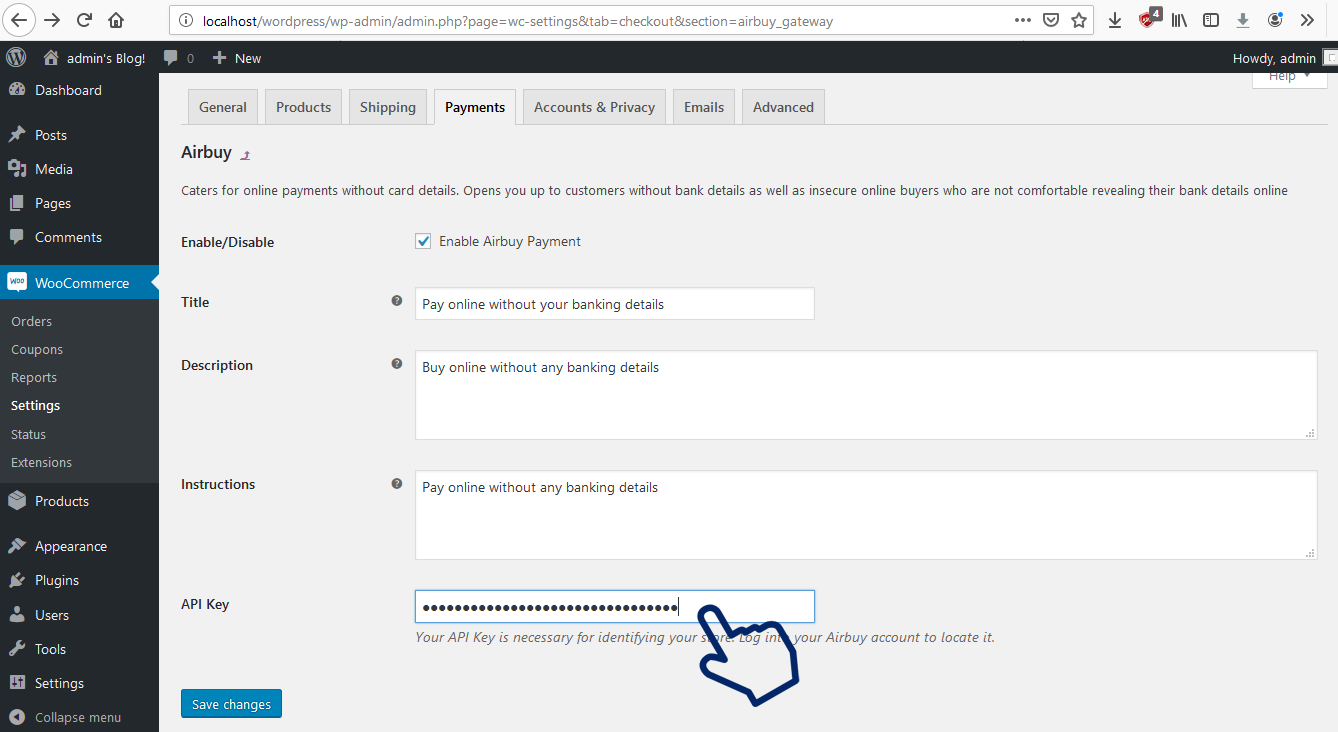Open the browser downloads arrow icon

pyautogui.click(x=1115, y=20)
